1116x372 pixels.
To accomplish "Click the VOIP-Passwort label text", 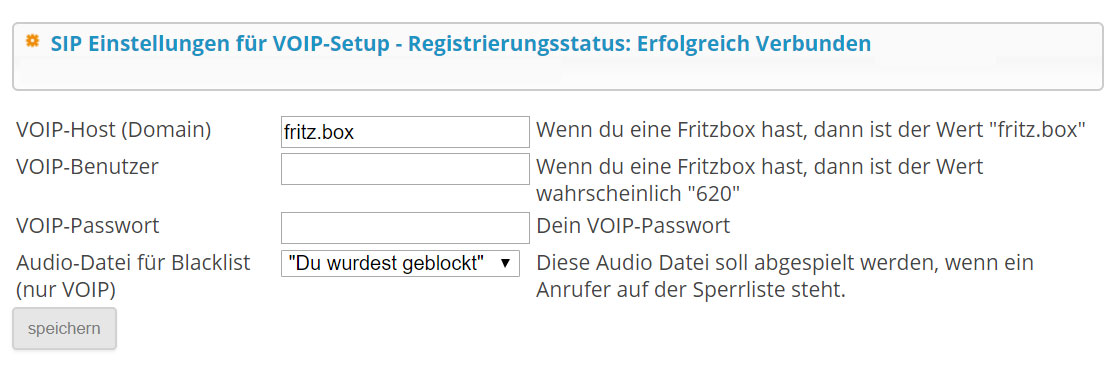I will (x=88, y=225).
